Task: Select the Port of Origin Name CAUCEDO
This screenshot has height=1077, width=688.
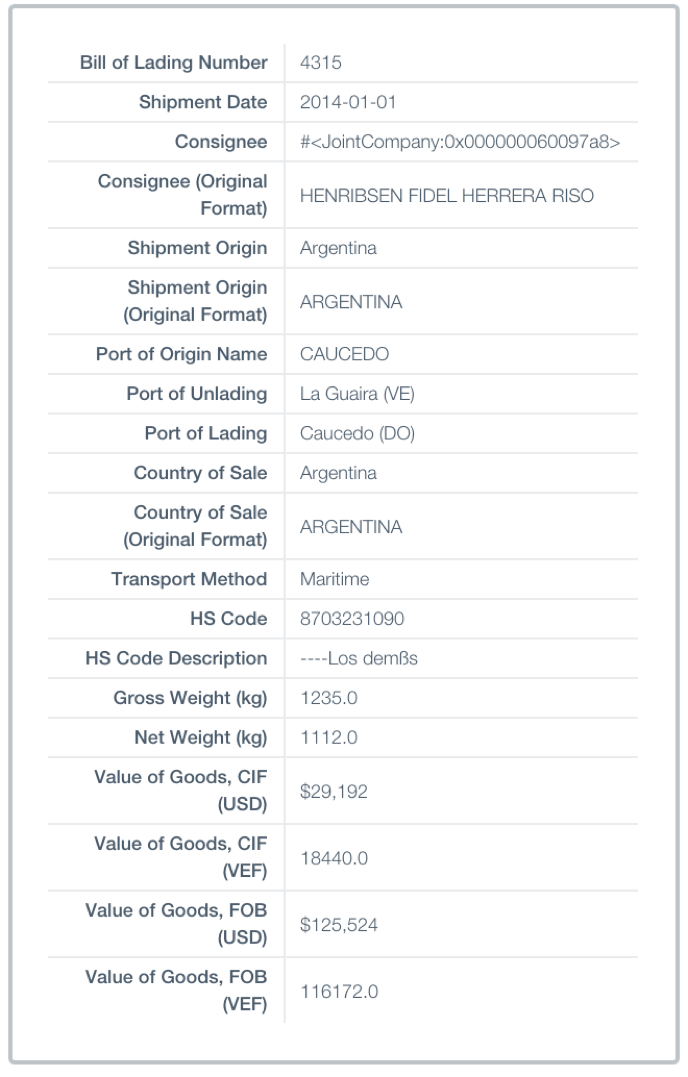Action: point(345,354)
